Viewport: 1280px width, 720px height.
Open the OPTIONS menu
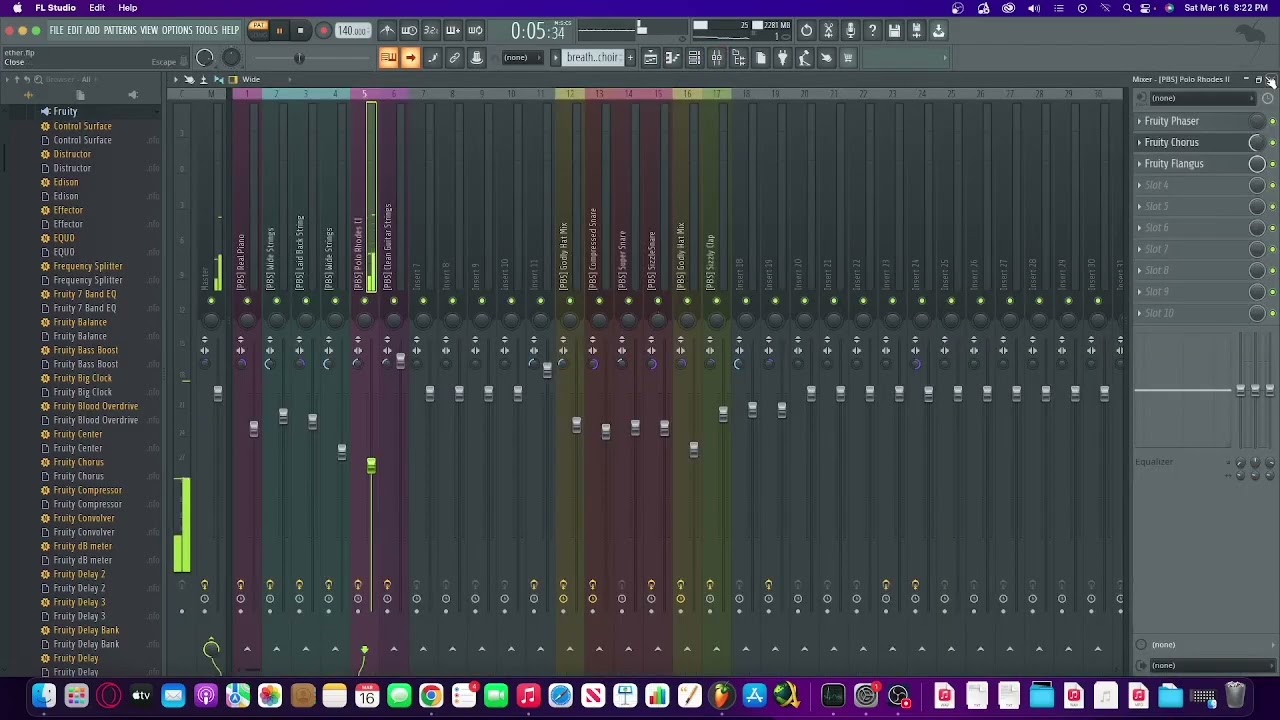pyautogui.click(x=177, y=31)
